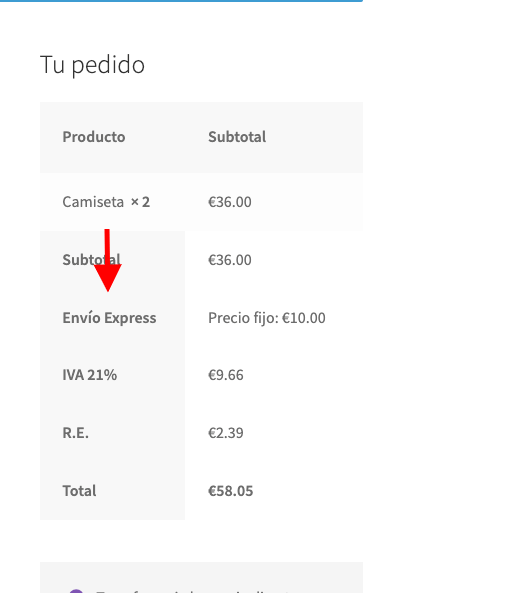Click the 'Total' row label
This screenshot has width=529, height=593.
coord(79,491)
